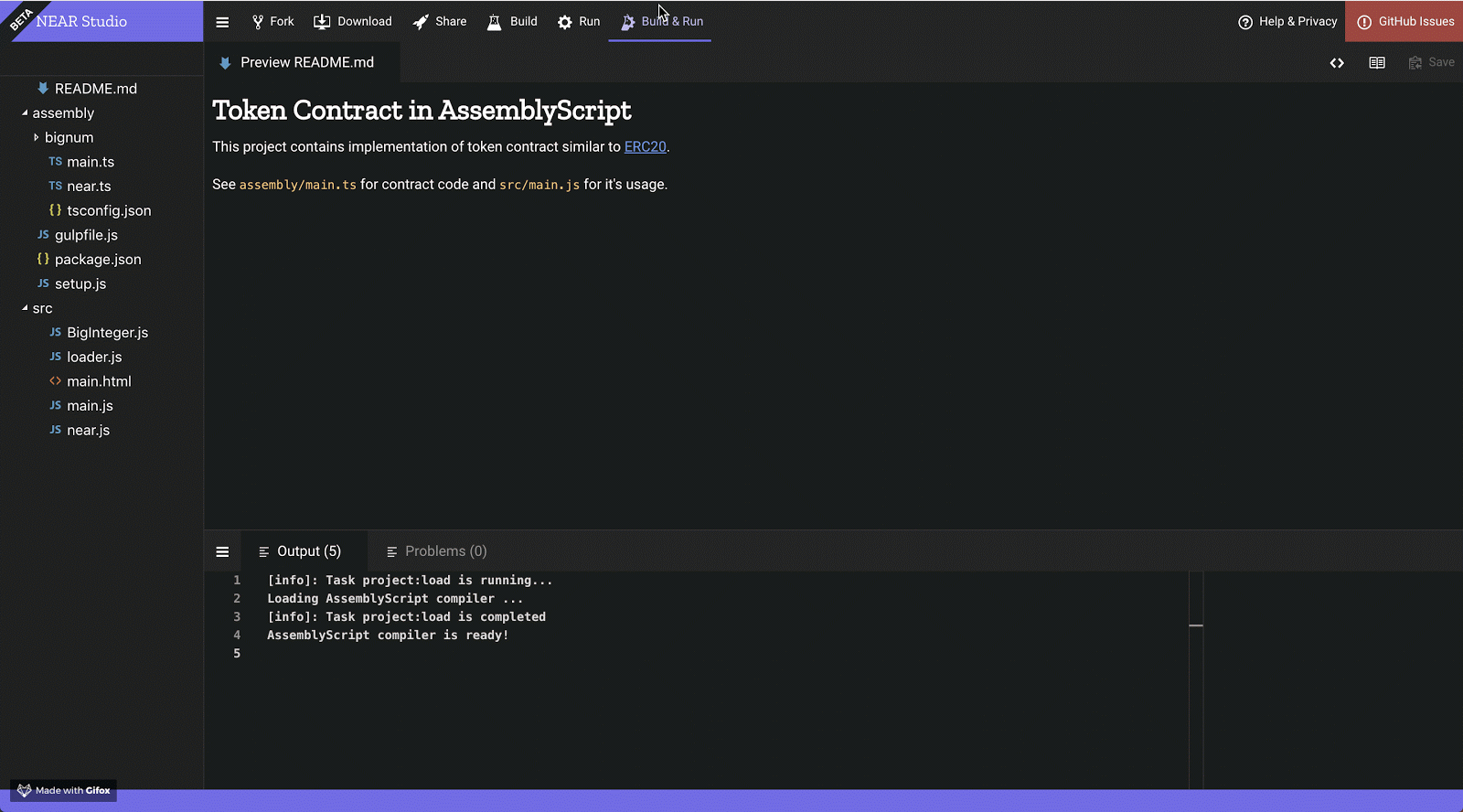Open loader.js from the file tree
This screenshot has height=812, width=1463.
[x=94, y=357]
